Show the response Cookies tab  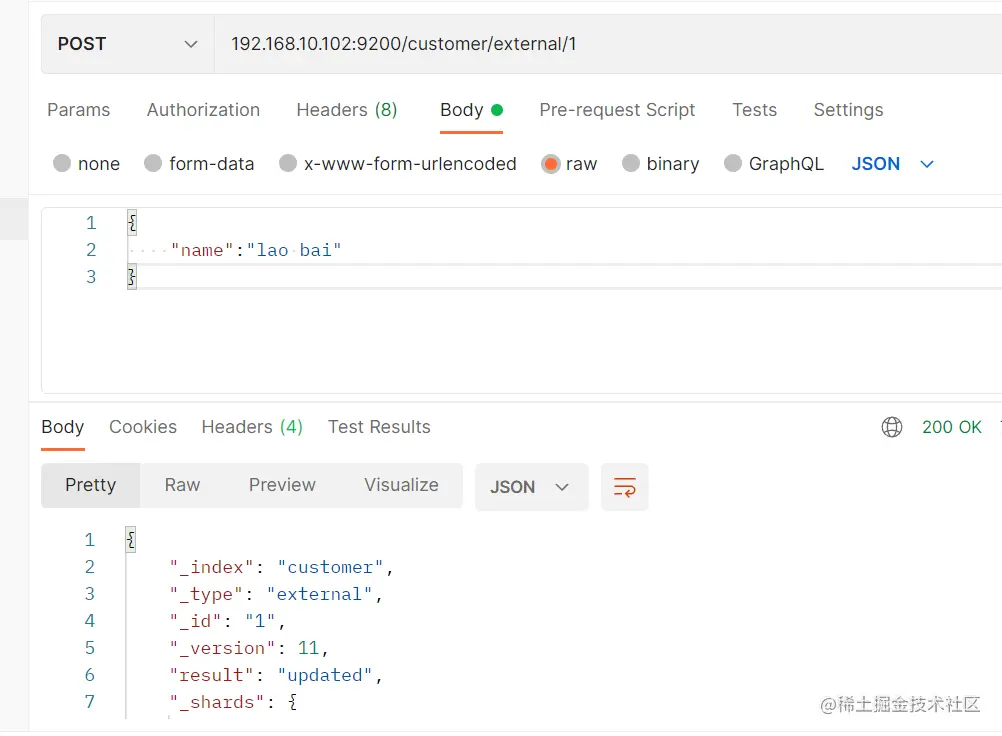coord(143,427)
